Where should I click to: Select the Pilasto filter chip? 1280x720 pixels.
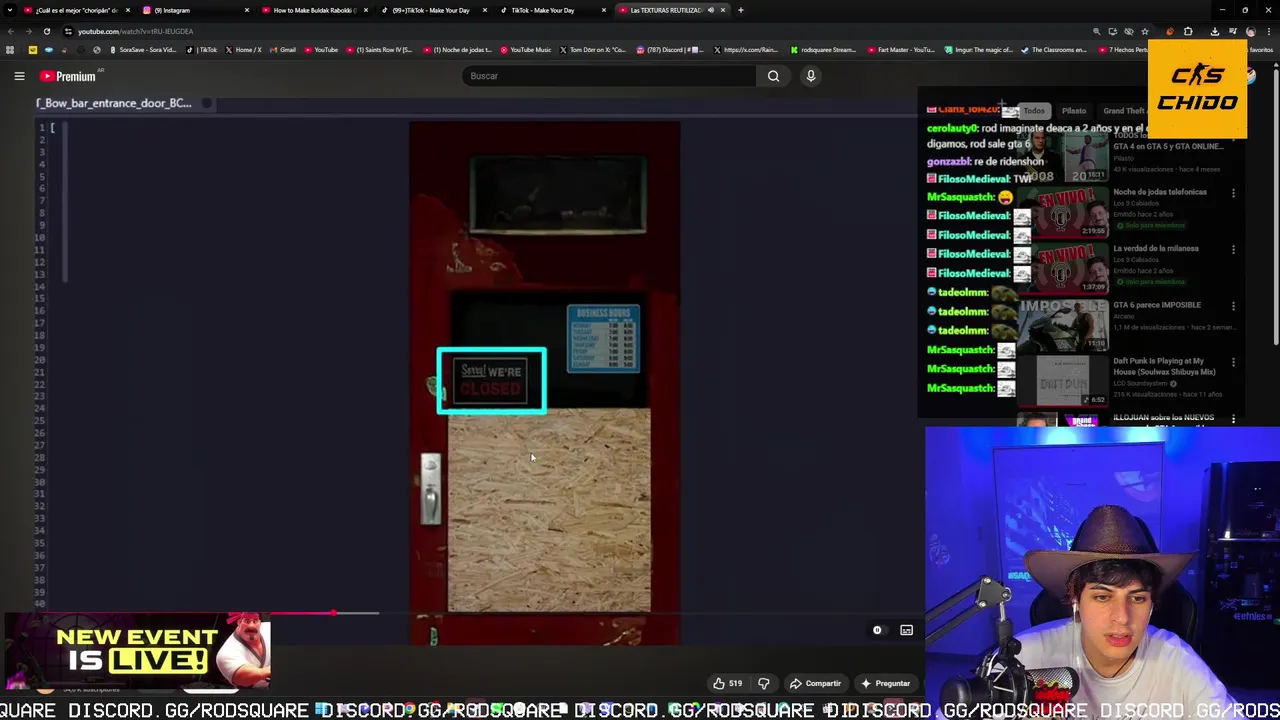coord(1074,111)
